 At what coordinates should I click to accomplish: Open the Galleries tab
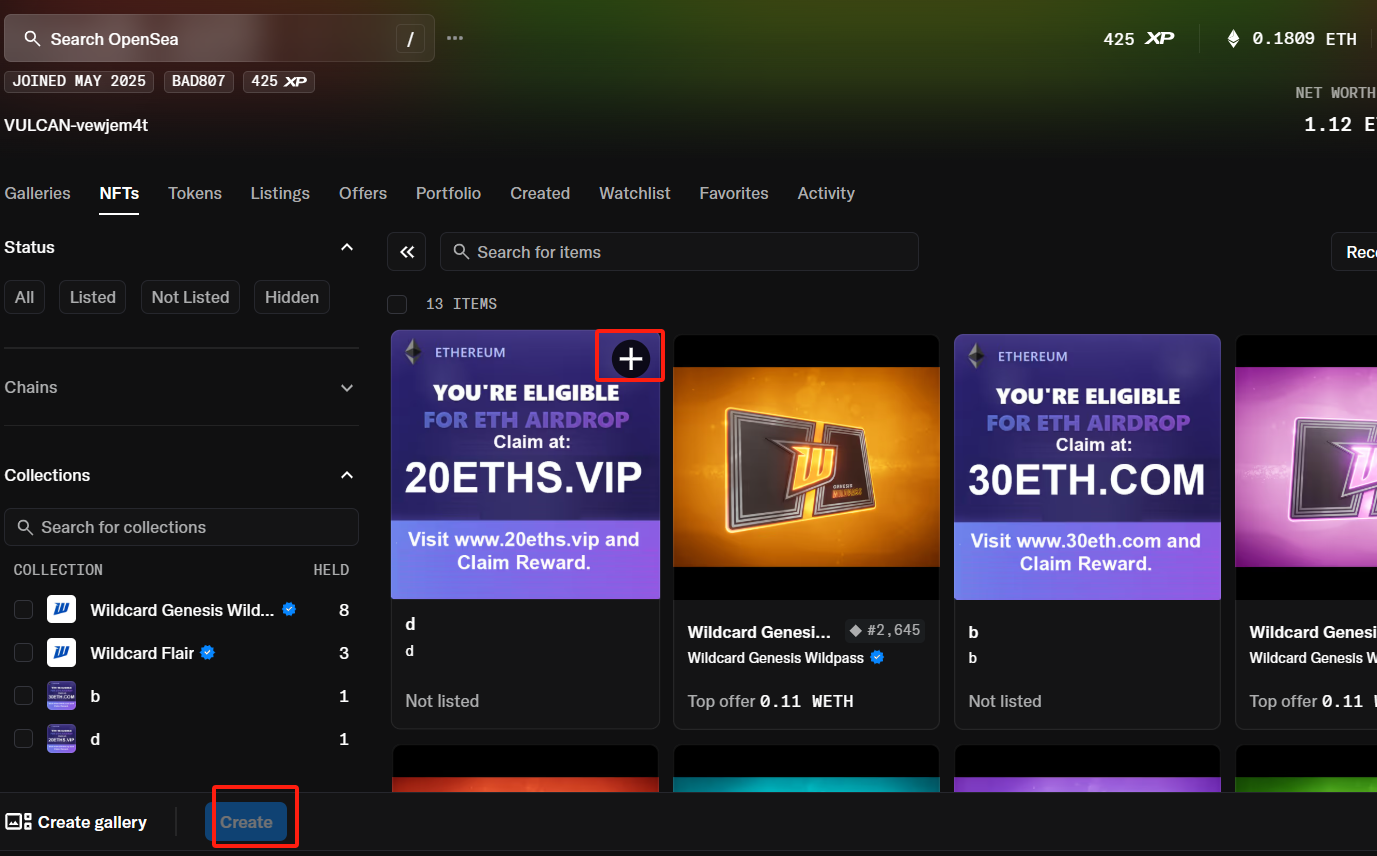pos(38,193)
